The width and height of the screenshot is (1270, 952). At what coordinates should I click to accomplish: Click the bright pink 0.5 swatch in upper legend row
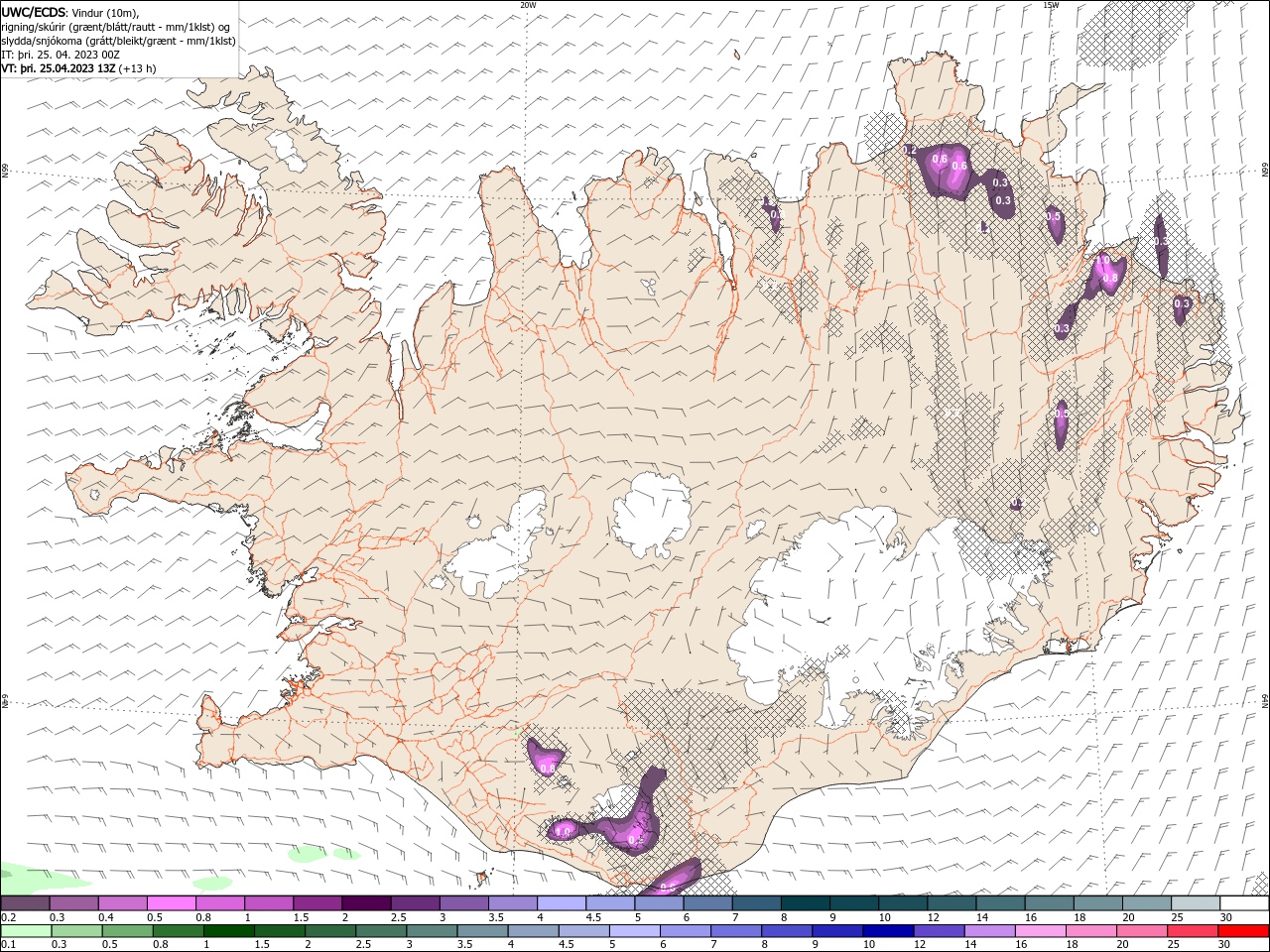172,903
